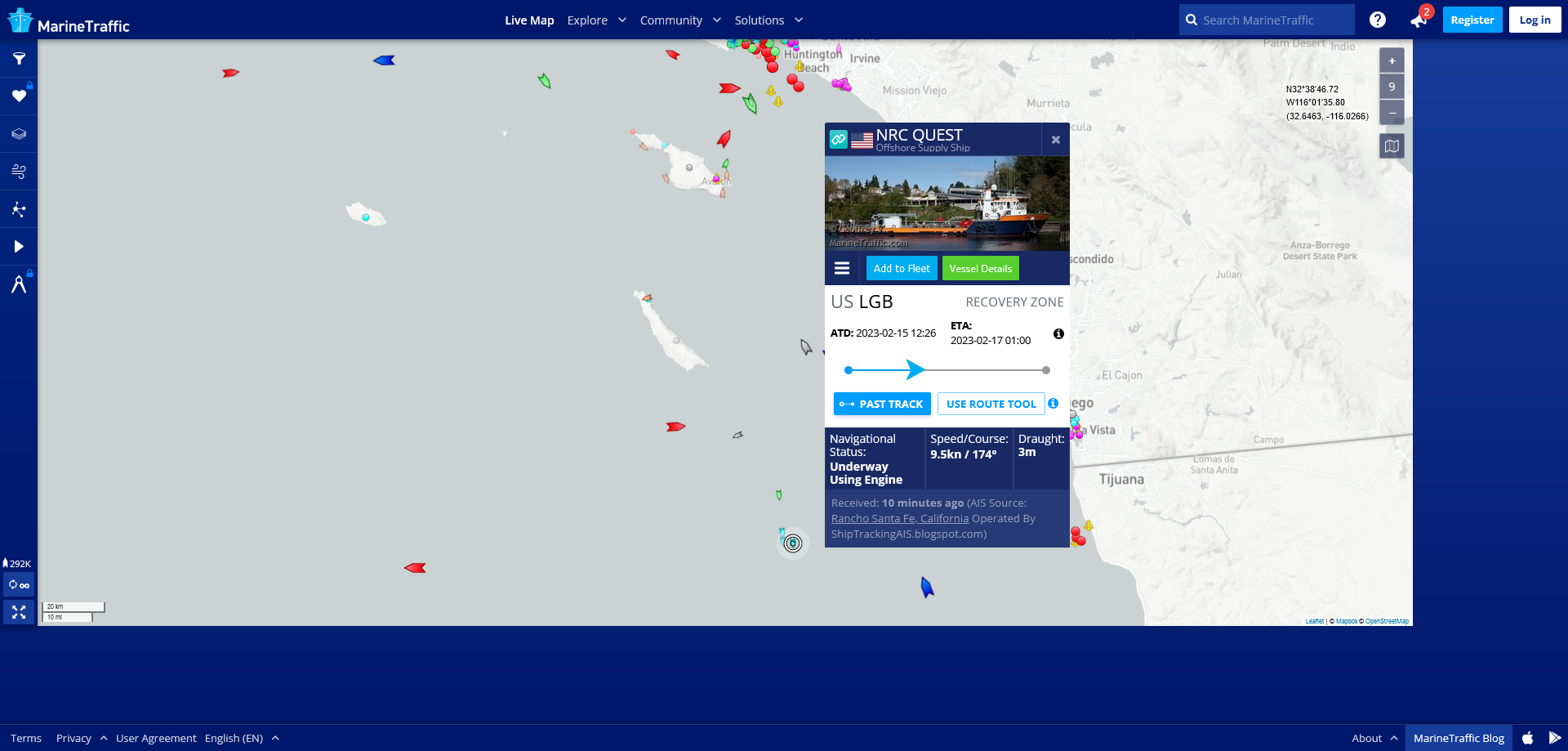
Task: Select the distance measuring compass tool
Action: click(x=19, y=284)
